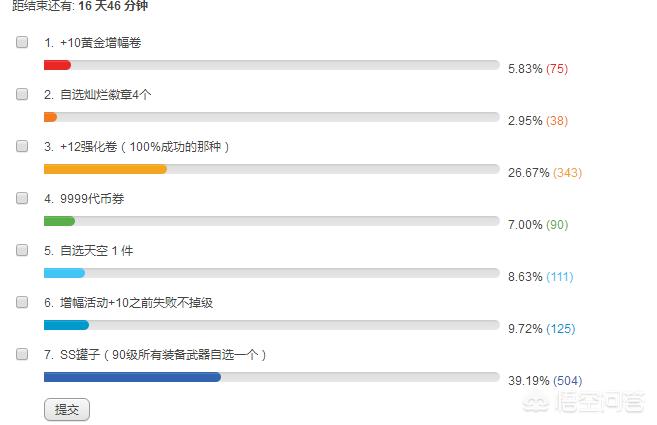Screen dimensions: 657x425
Task: Click the SS罐子 option label text
Action: (x=155, y=354)
